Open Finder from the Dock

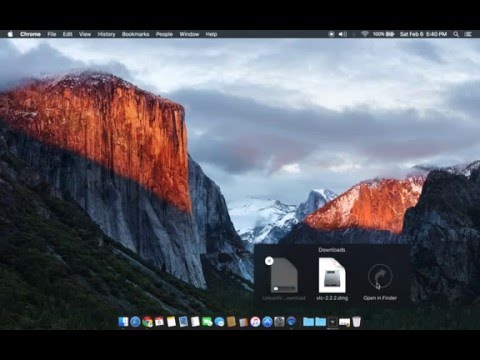(123, 322)
